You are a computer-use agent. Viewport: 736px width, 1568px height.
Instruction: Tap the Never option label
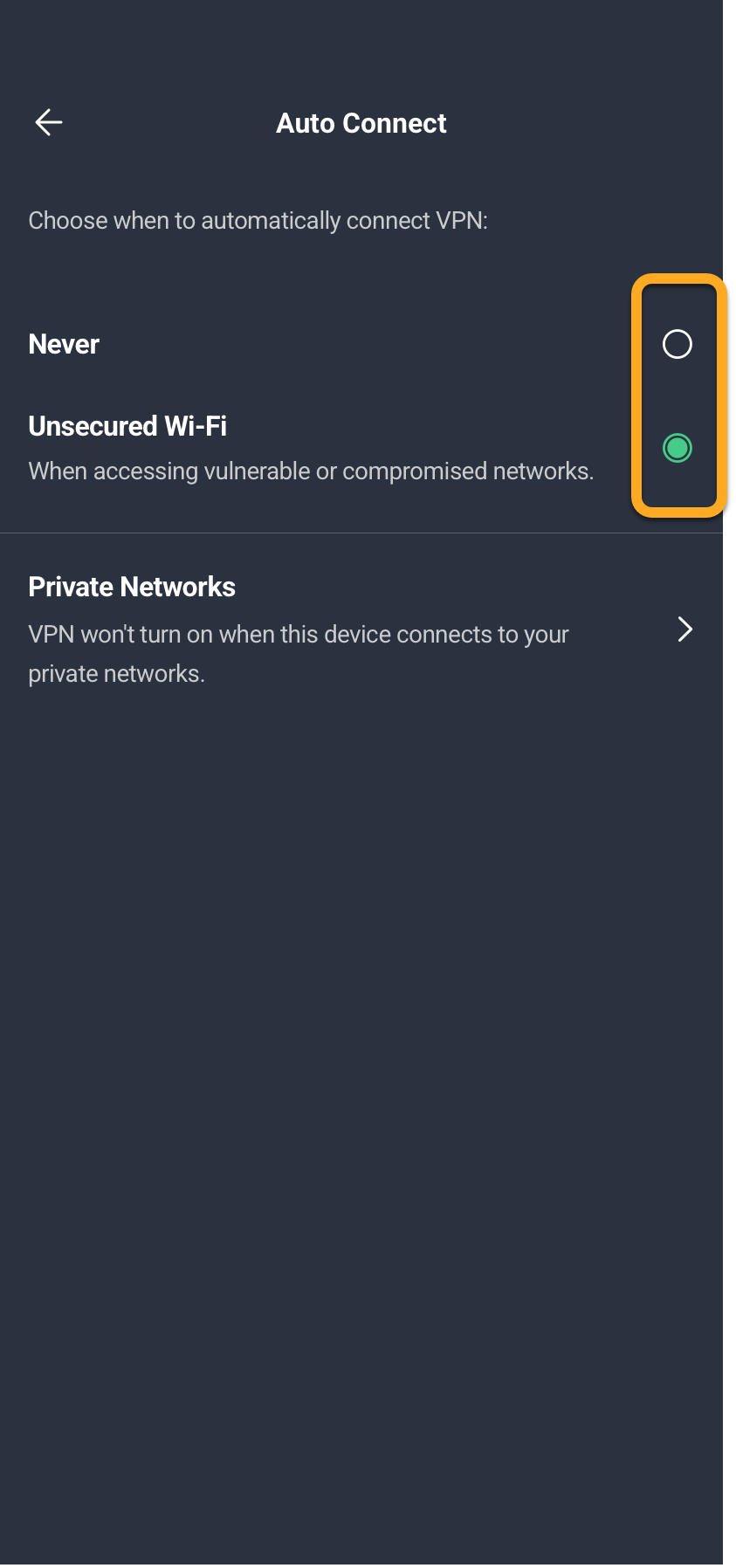[64, 344]
